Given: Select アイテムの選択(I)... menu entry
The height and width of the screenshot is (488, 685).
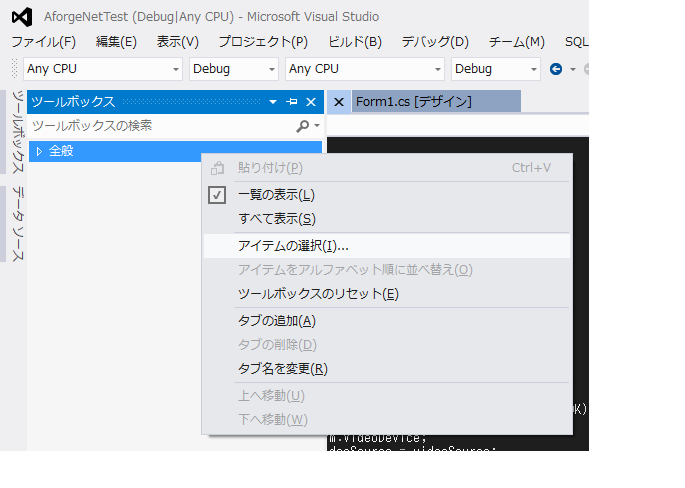Looking at the screenshot, I should tap(387, 246).
